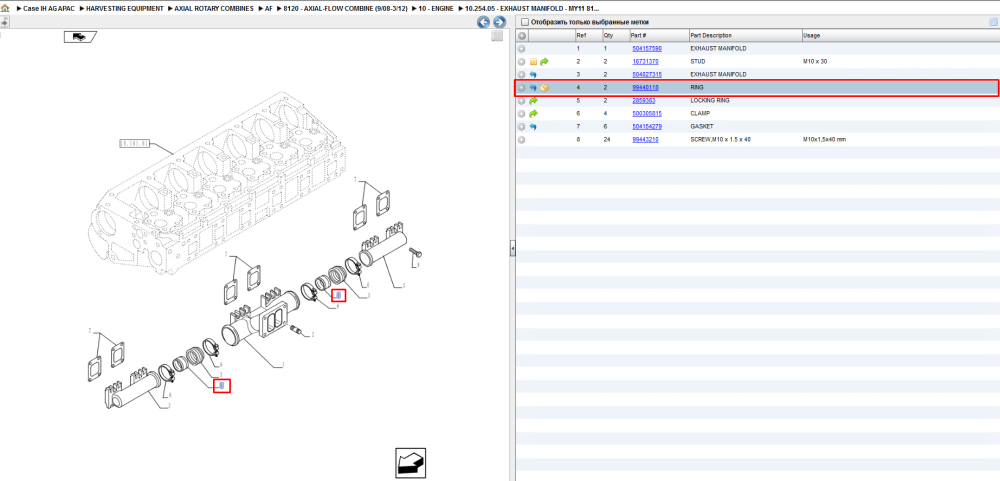The height and width of the screenshot is (481, 1000).
Task: Click the green arrow in the STUD row
Action: tap(544, 62)
